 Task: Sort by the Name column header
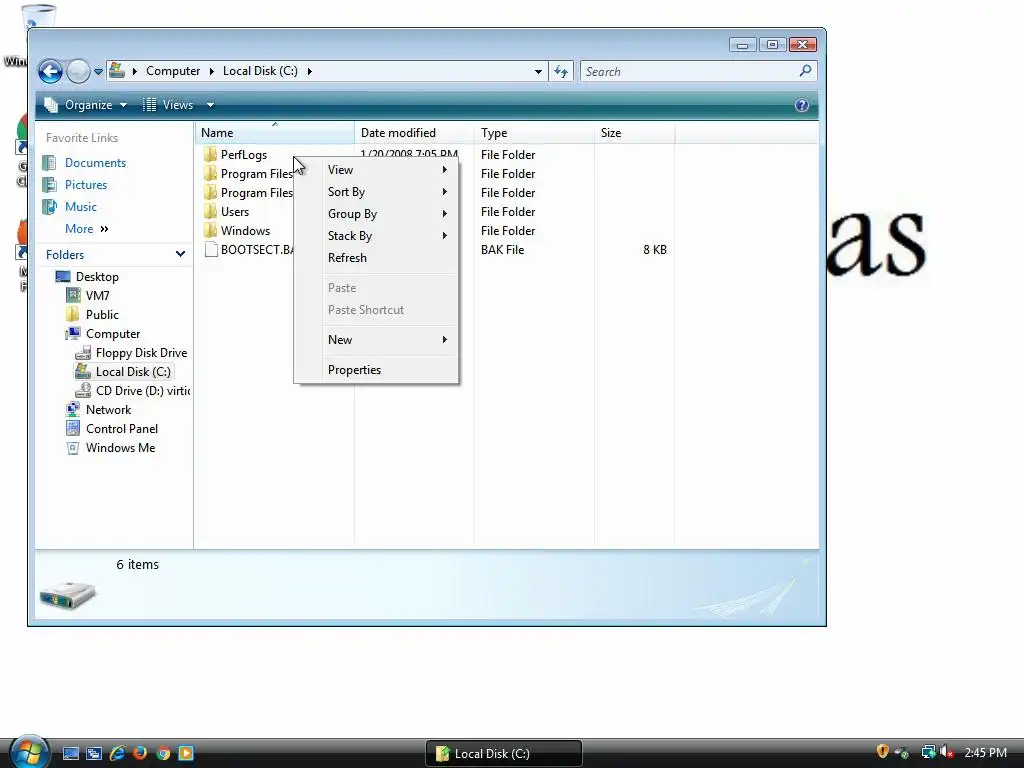pyautogui.click(x=275, y=133)
